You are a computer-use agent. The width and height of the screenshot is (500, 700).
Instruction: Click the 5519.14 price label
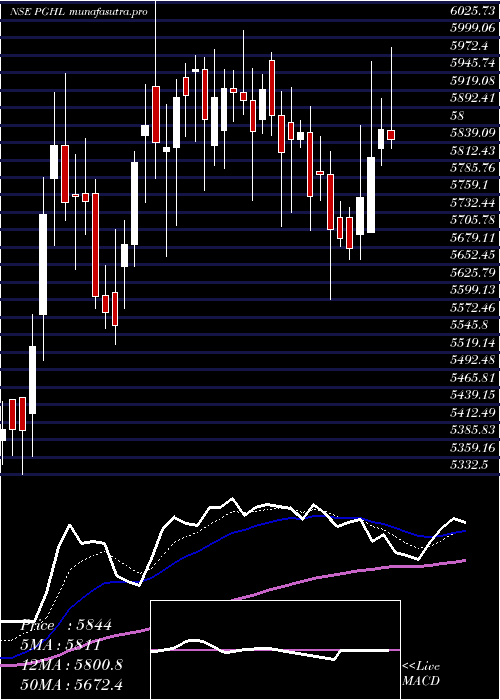click(x=472, y=343)
